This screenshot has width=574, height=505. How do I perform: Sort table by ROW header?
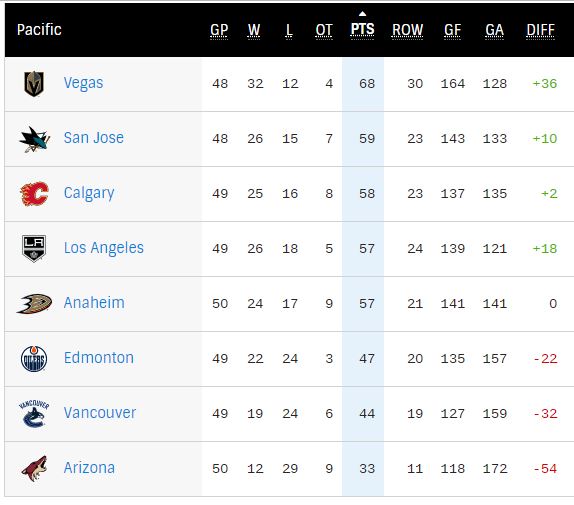coord(407,30)
